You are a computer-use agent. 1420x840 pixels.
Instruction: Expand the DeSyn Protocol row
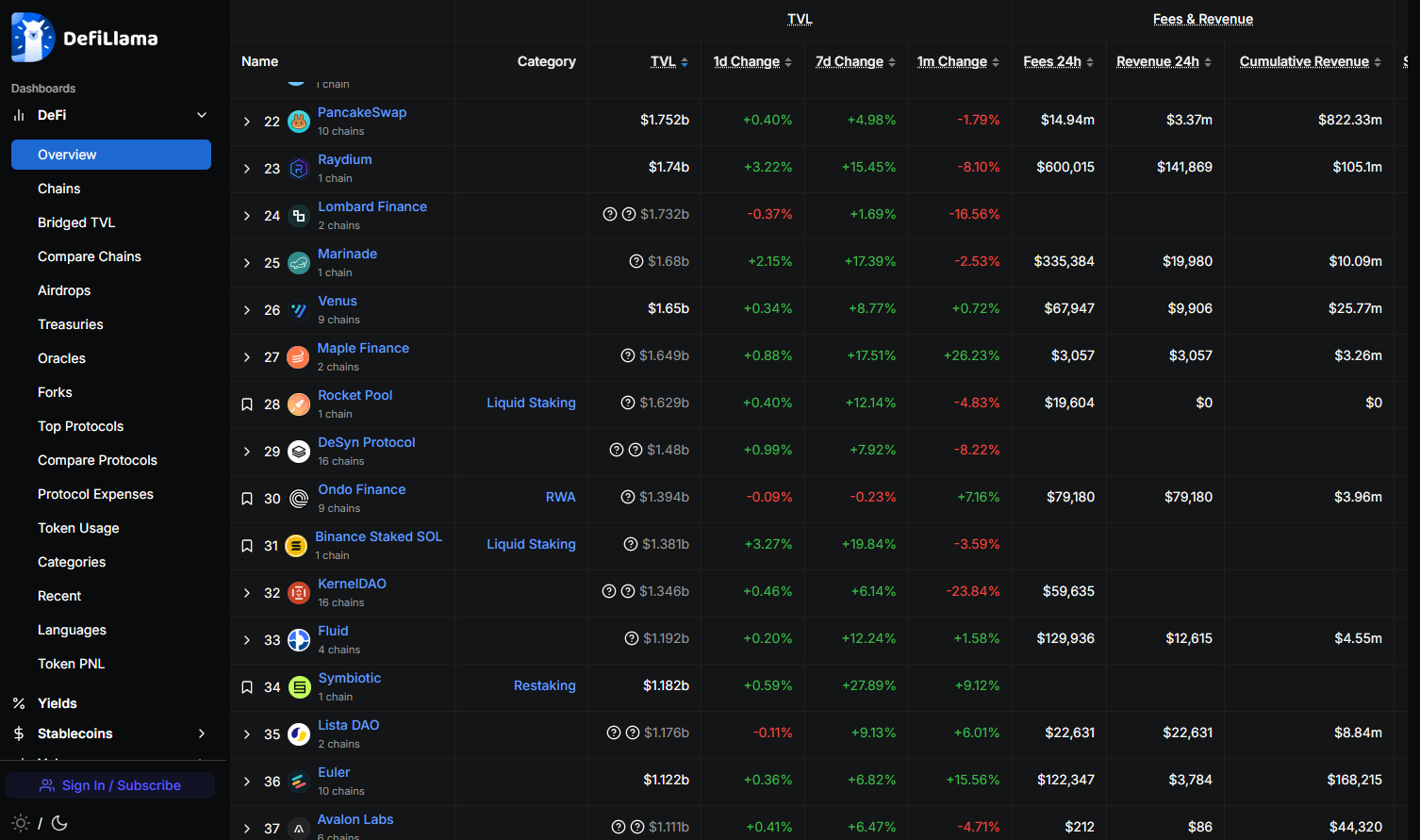click(x=247, y=452)
